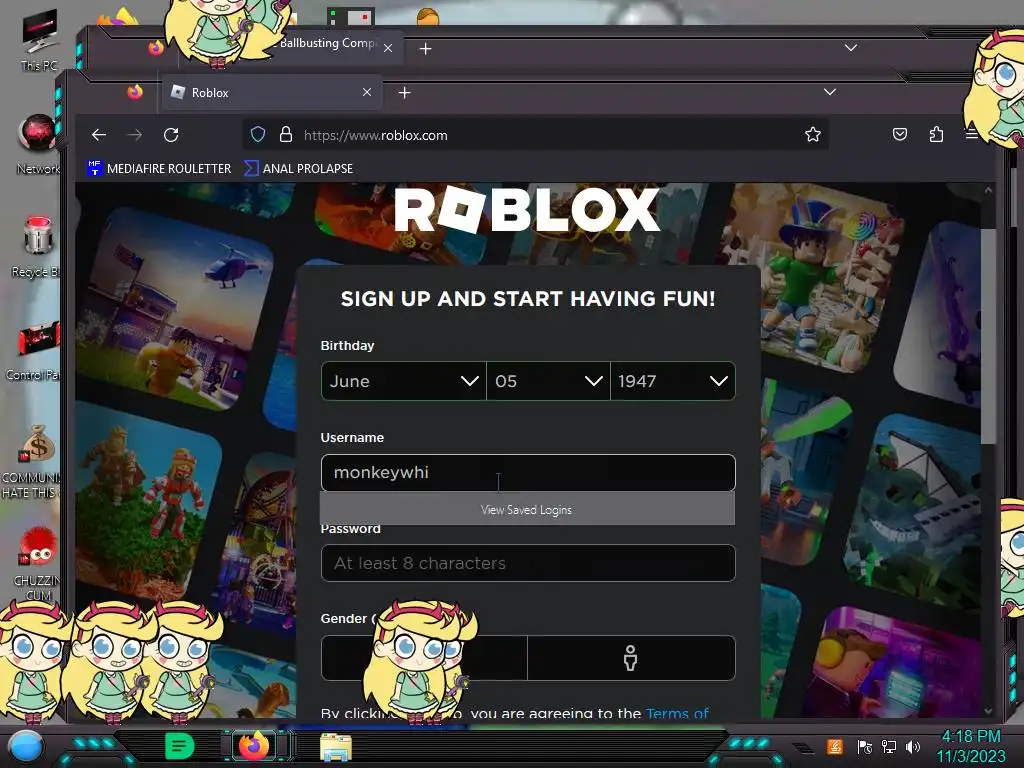Select the male gender icon button

631,658
